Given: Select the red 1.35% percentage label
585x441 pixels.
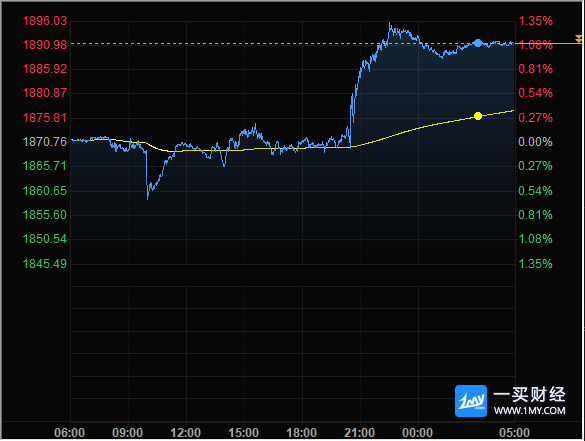Looking at the screenshot, I should [x=535, y=21].
